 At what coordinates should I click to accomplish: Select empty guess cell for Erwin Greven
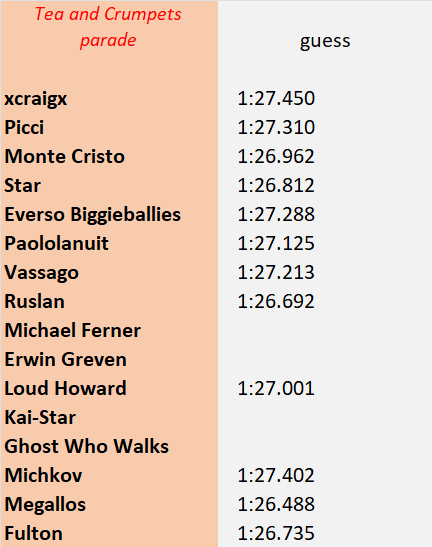[325, 359]
